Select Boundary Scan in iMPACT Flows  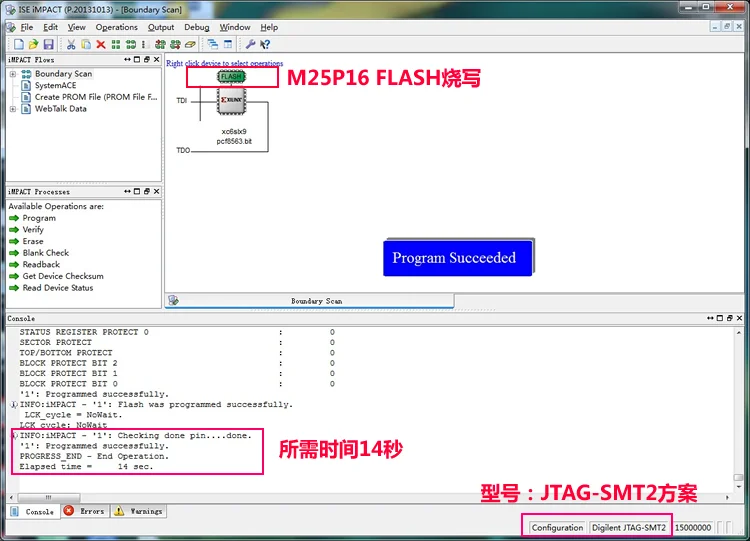click(x=63, y=74)
